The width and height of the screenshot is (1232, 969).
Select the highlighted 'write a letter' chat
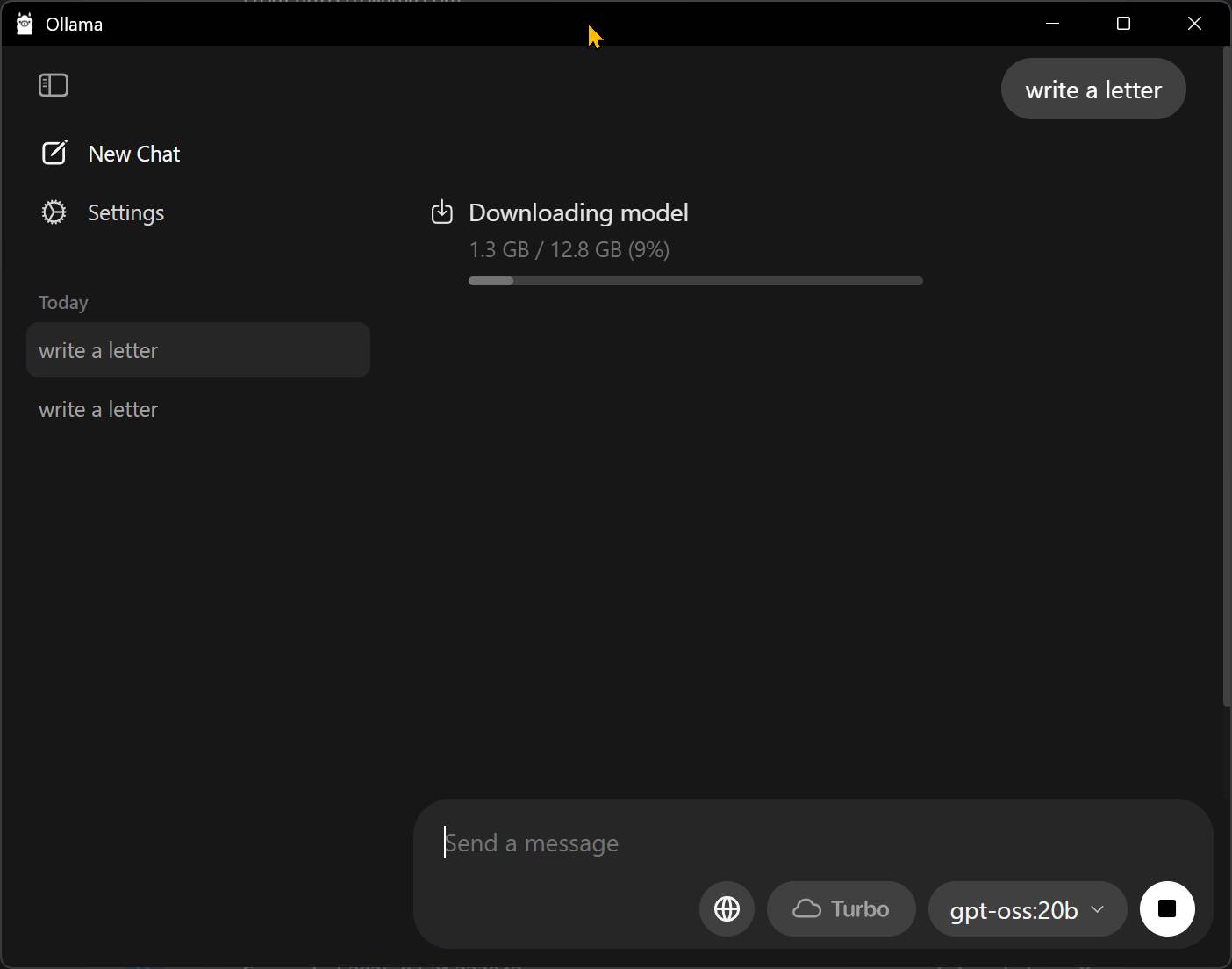click(197, 350)
